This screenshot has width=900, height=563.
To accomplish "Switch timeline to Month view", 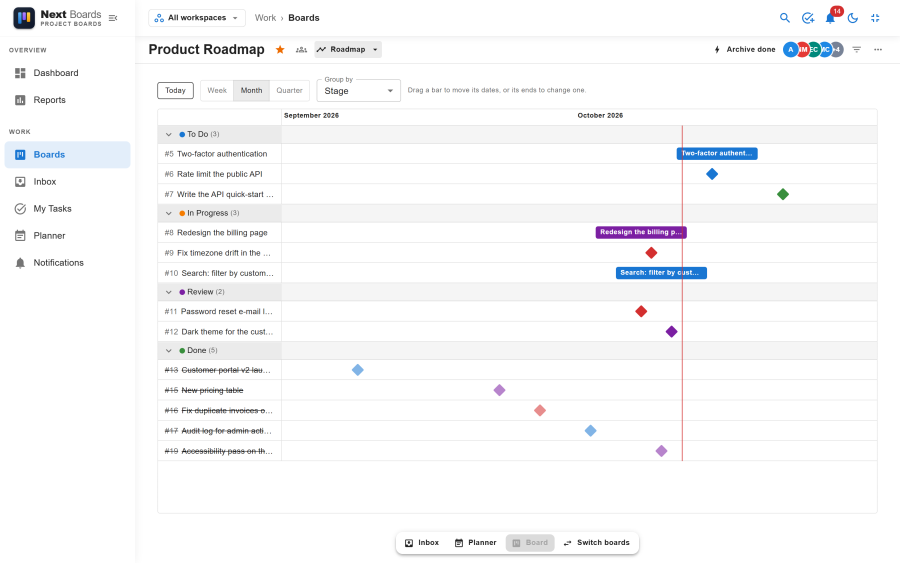I will click(251, 90).
